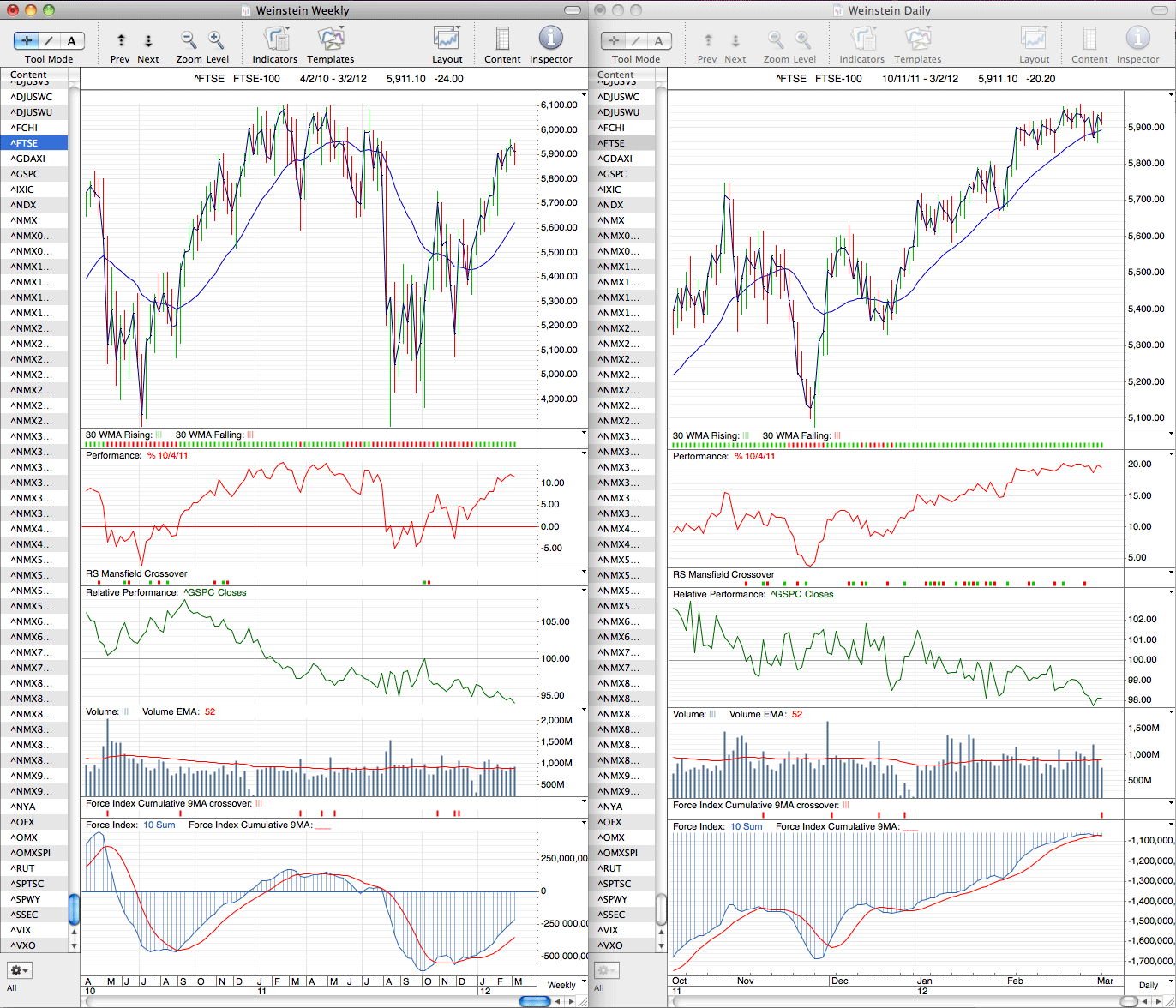Image resolution: width=1176 pixels, height=1008 pixels.
Task: Open Indicators icon in Weinstein Daily toolbar
Action: (x=862, y=39)
